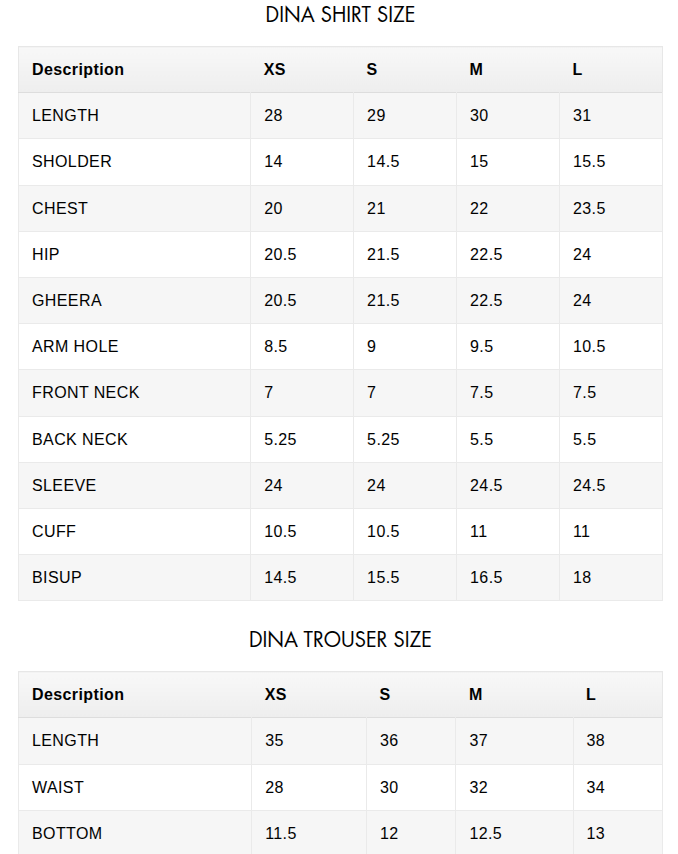The height and width of the screenshot is (854, 678).
Task: Click the WAIST row label
Action: pos(58,787)
